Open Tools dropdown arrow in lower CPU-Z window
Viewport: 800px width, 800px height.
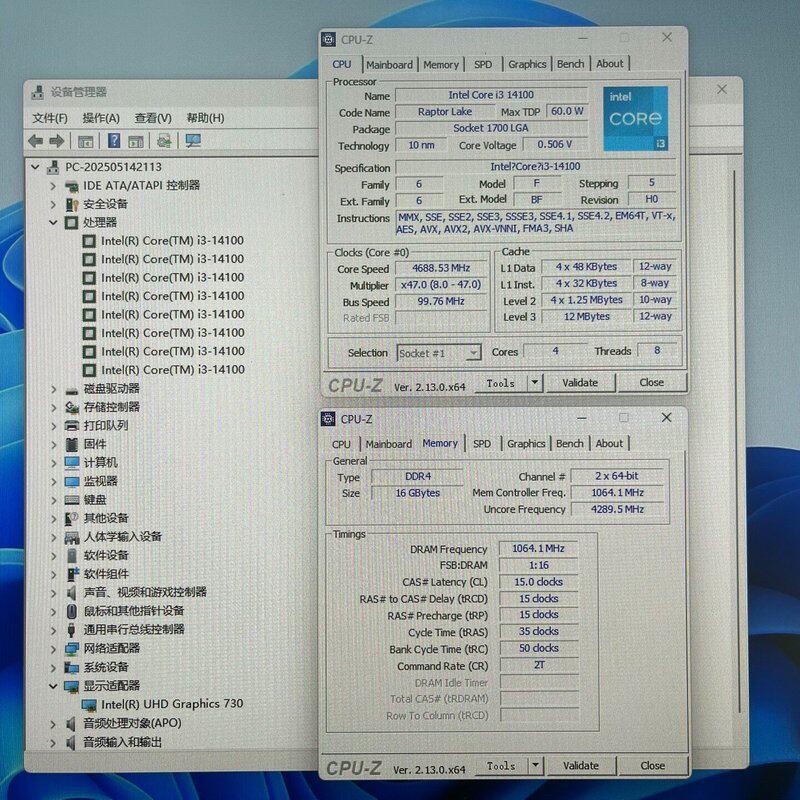click(x=535, y=765)
